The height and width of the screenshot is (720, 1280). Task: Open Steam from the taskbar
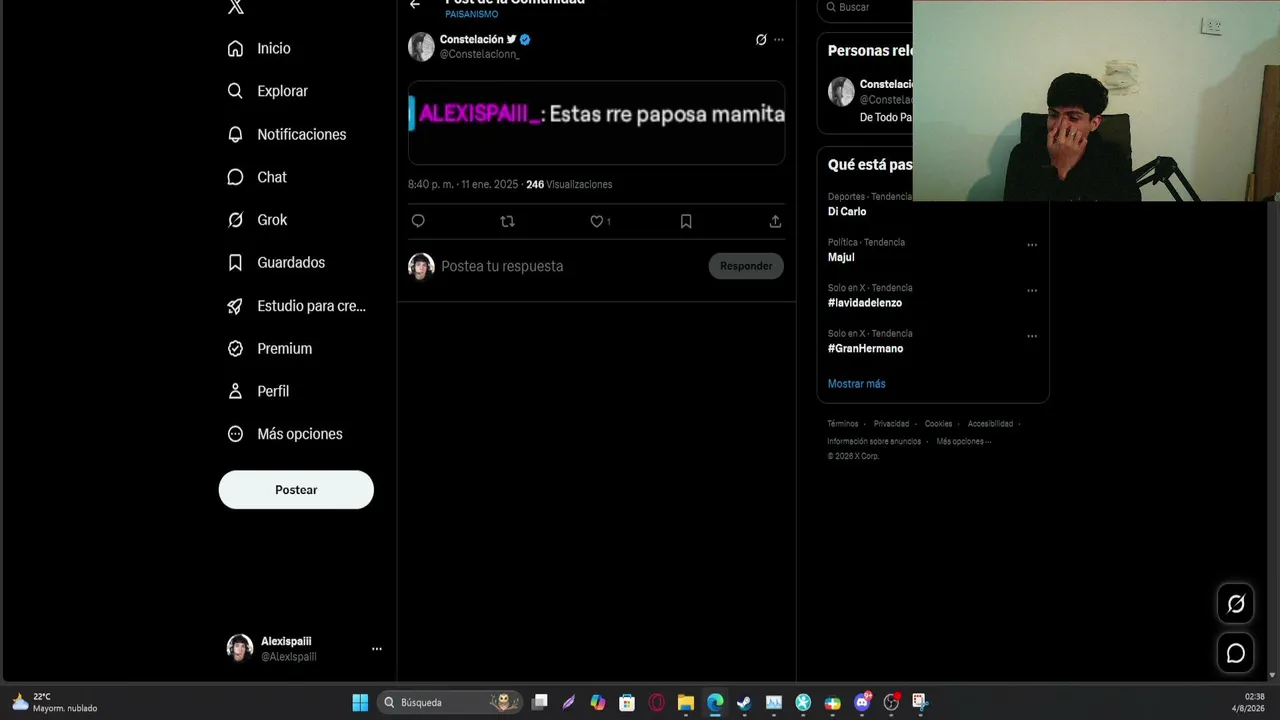pyautogui.click(x=744, y=702)
